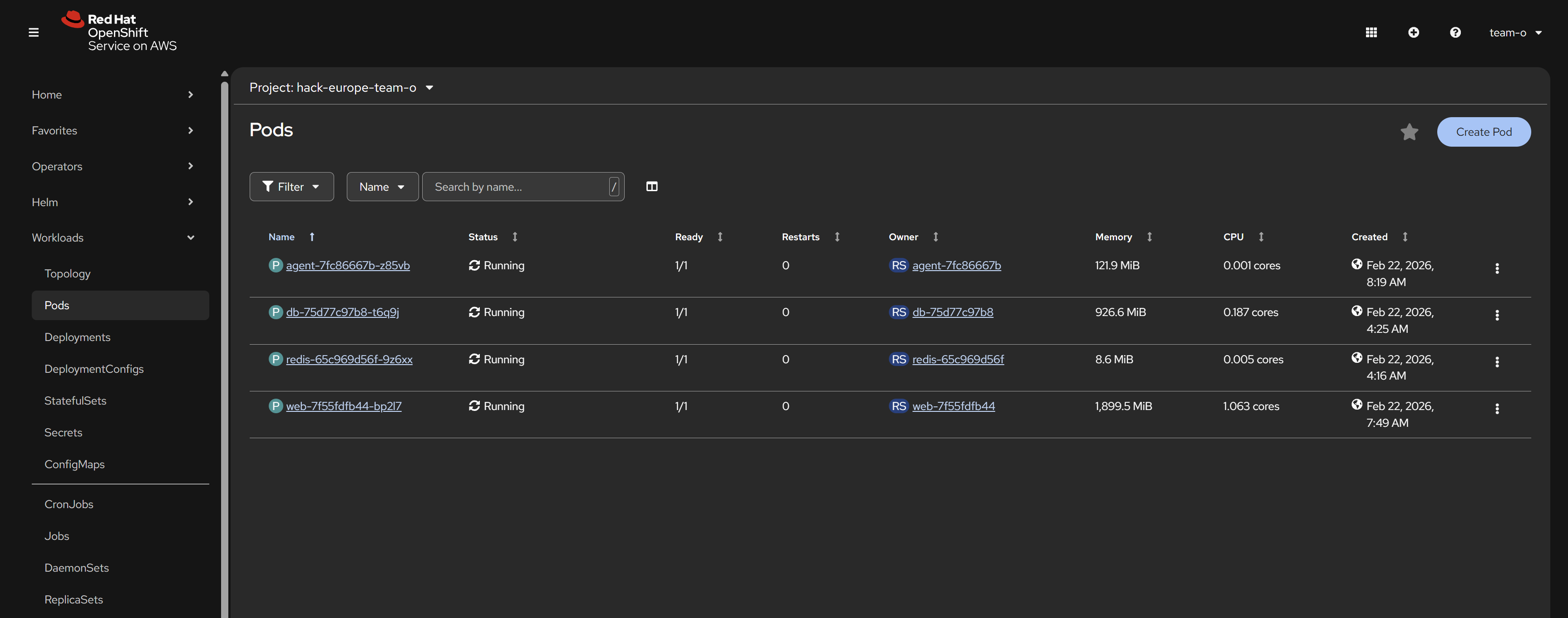Open the help question mark icon

click(x=1455, y=32)
